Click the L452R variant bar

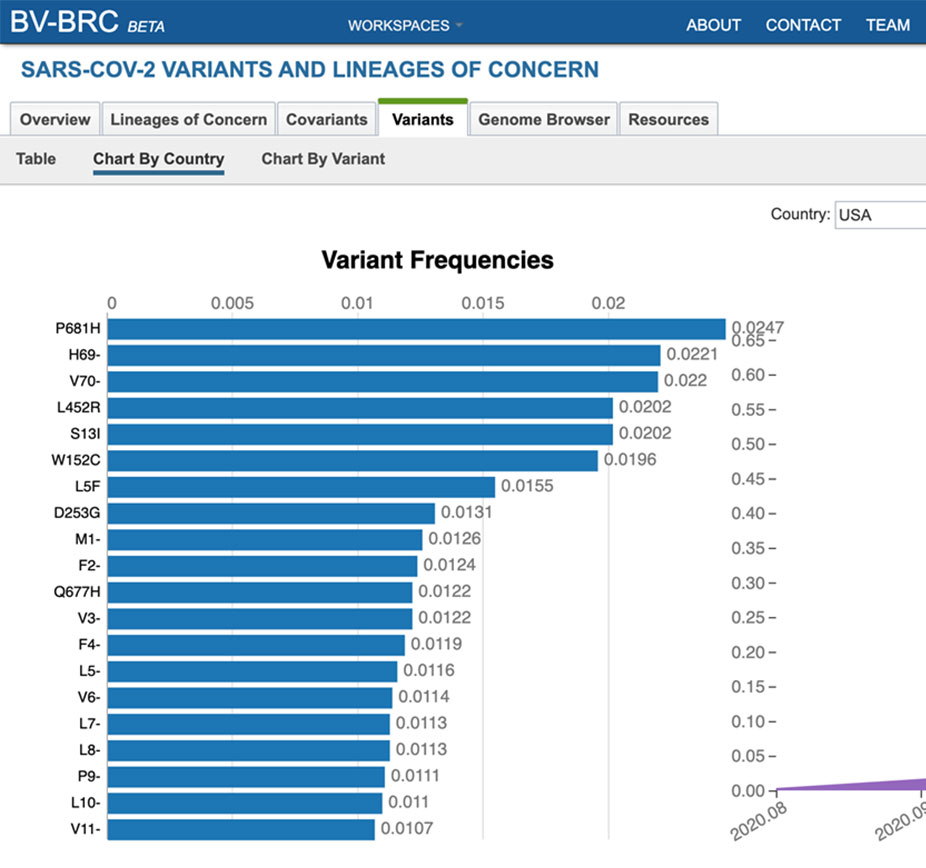click(360, 407)
